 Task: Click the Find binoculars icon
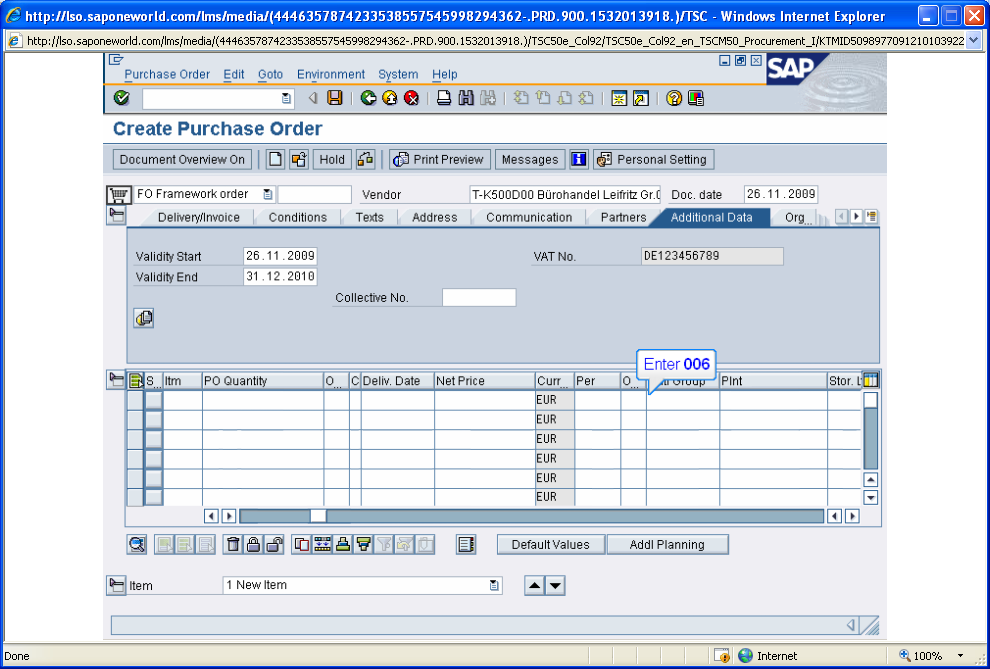pyautogui.click(x=466, y=98)
